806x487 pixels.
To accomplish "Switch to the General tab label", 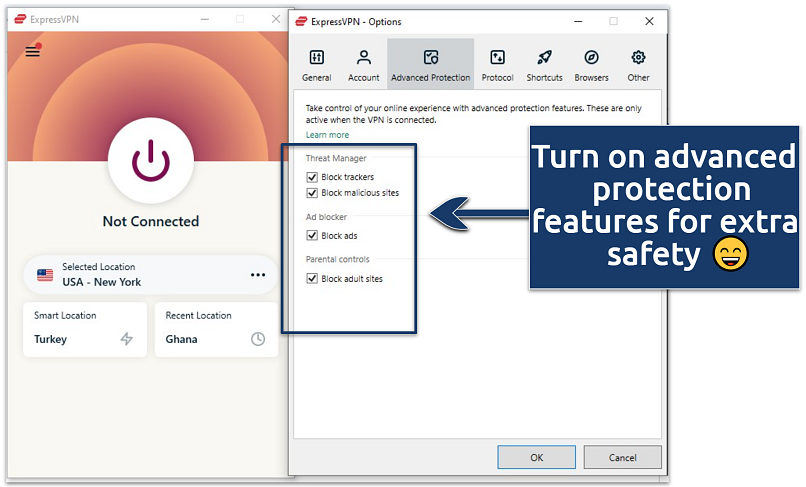I will pyautogui.click(x=317, y=78).
